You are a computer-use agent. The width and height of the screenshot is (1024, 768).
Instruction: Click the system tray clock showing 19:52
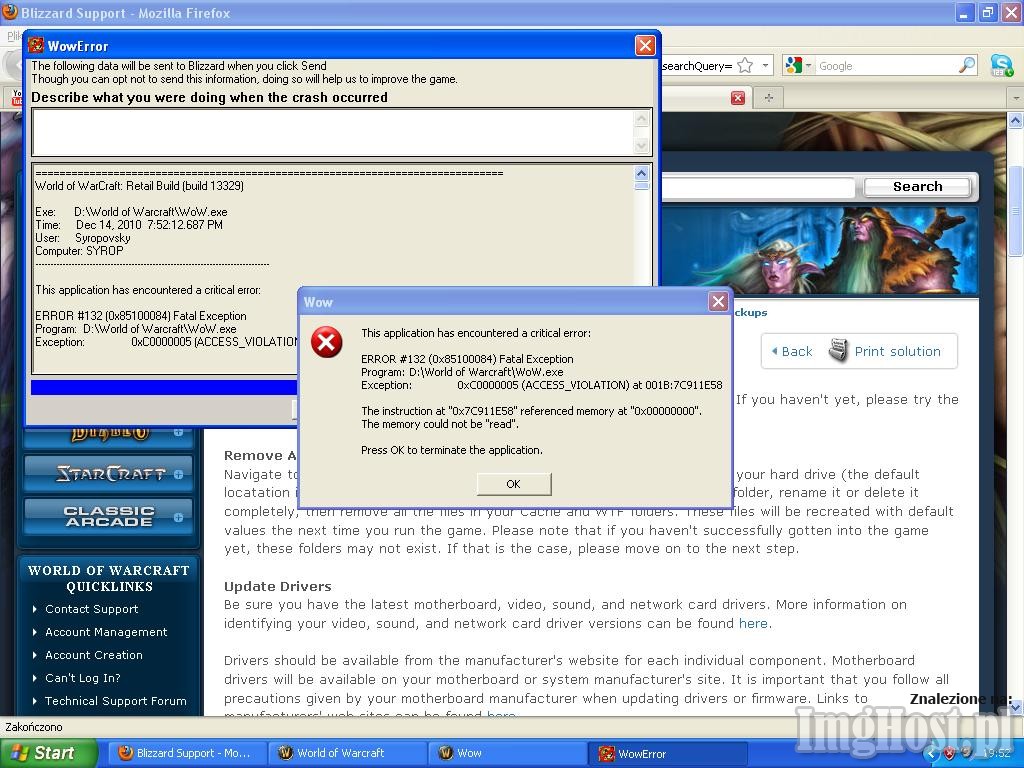[997, 754]
